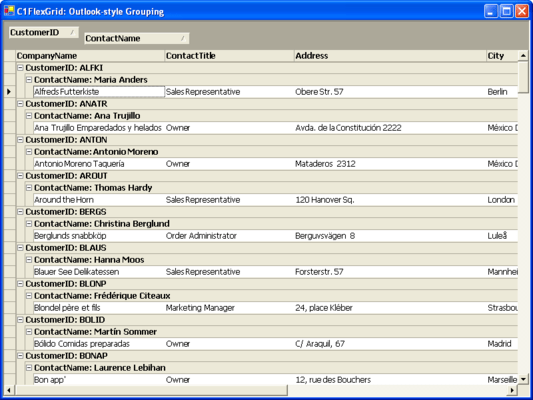The height and width of the screenshot is (400, 533).
Task: Collapse the ContactName: Thomas Hardy node
Action: pyautogui.click(x=29, y=188)
